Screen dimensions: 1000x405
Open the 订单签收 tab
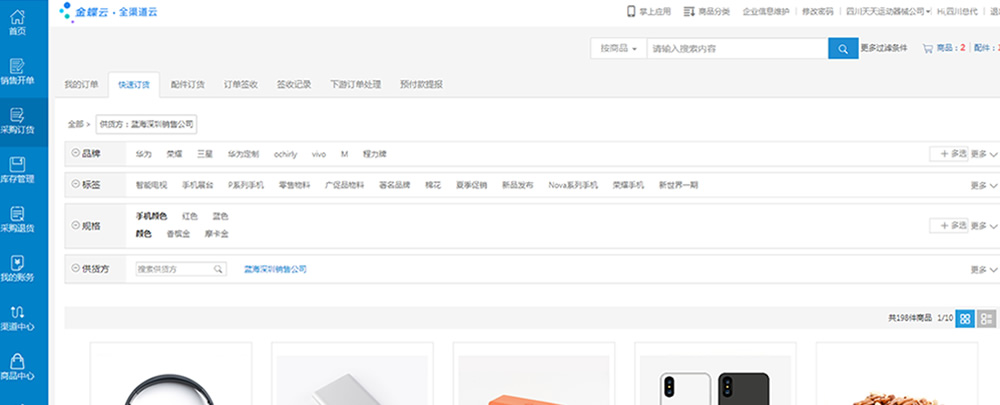point(240,85)
